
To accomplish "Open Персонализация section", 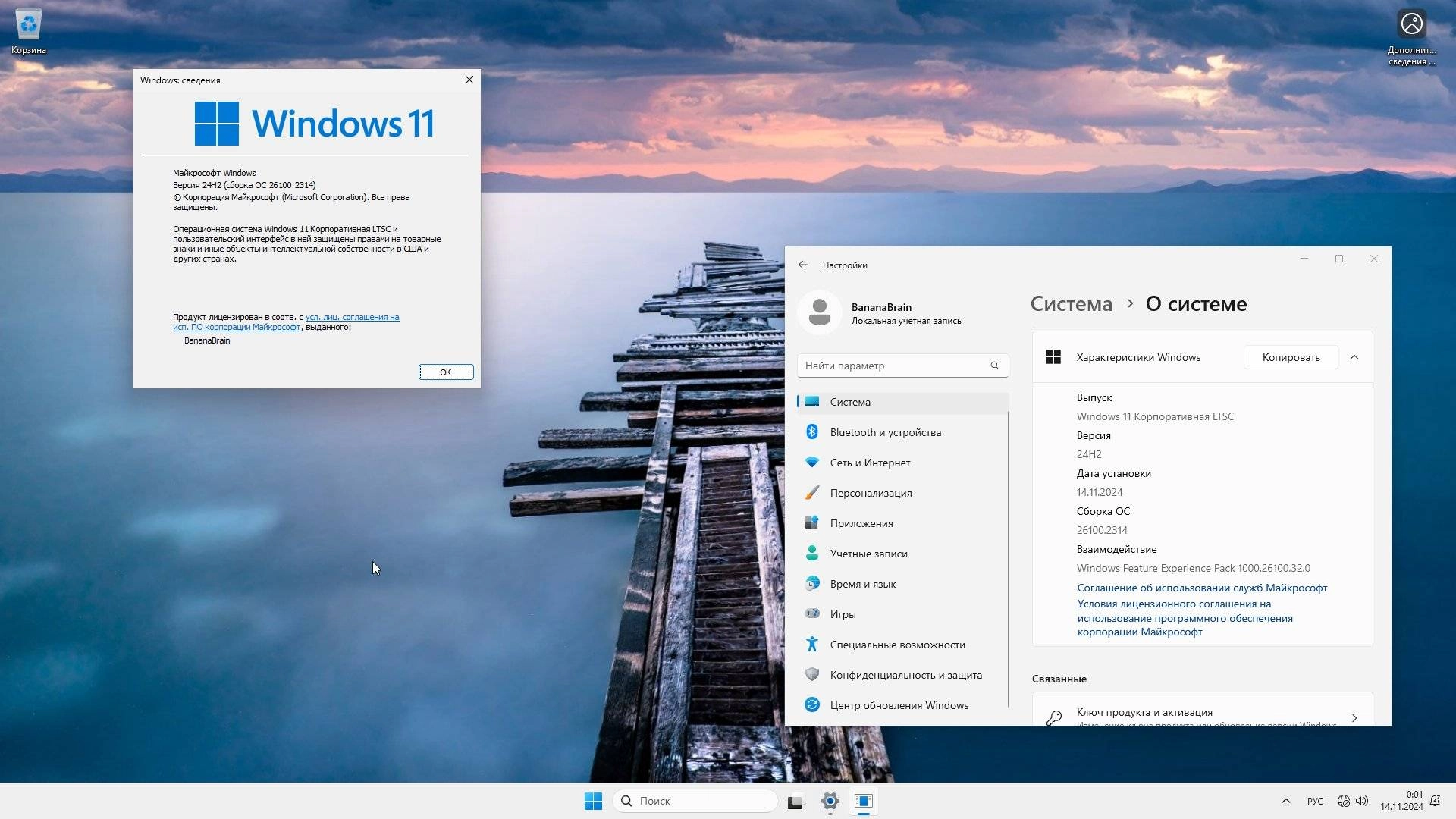I will [902, 493].
